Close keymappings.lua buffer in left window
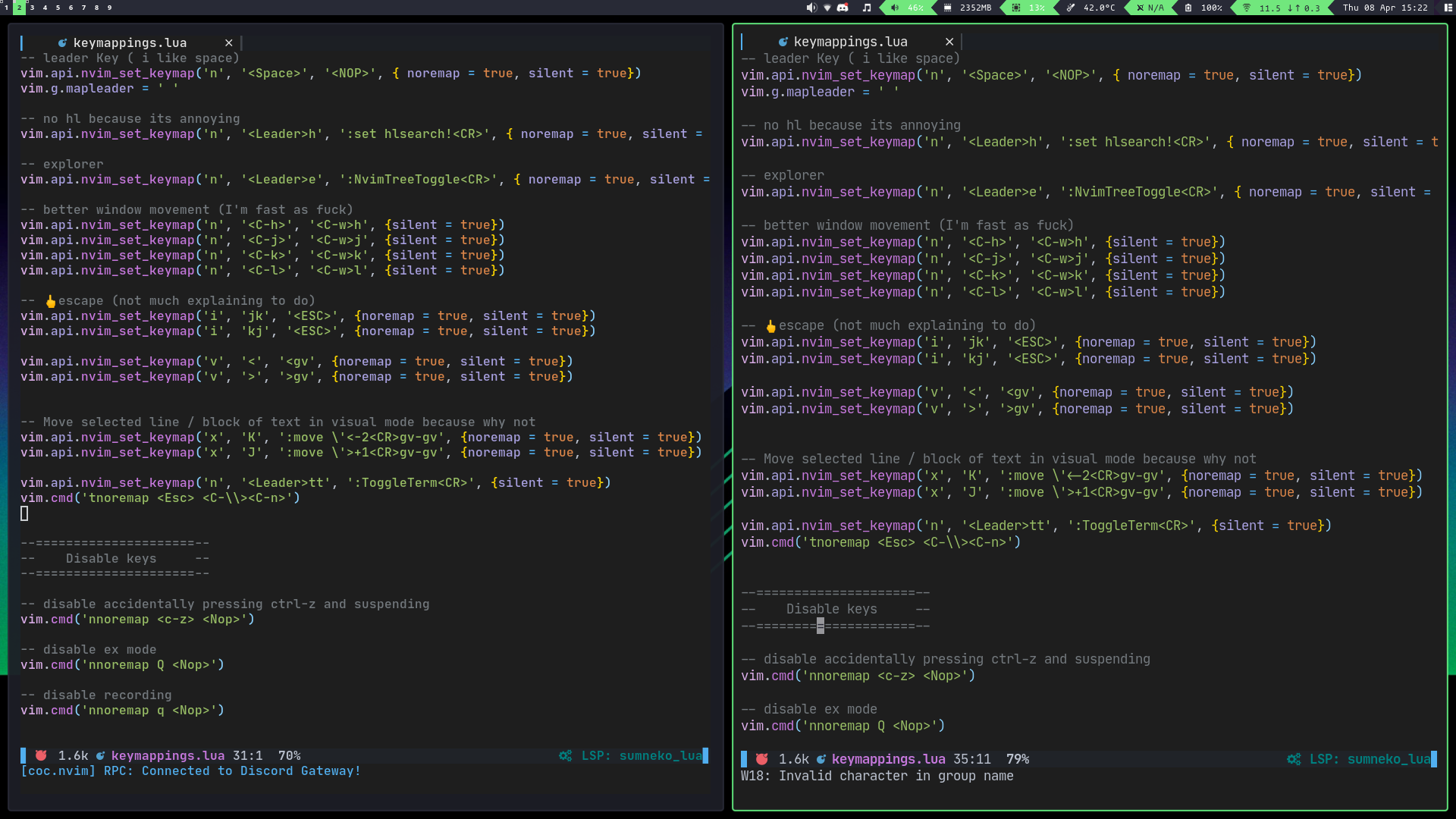The height and width of the screenshot is (819, 1456). [x=228, y=43]
